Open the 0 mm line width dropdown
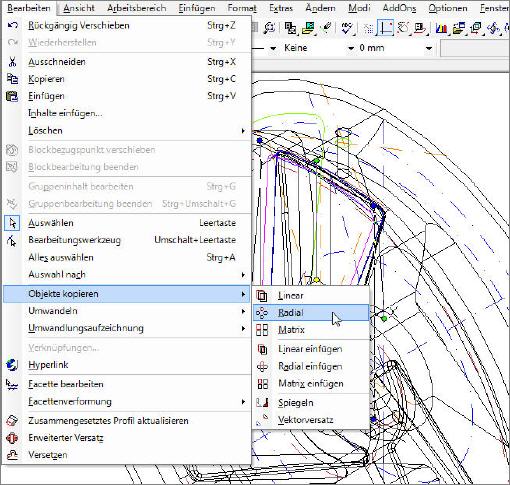Image resolution: width=510 pixels, height=485 pixels. point(395,48)
